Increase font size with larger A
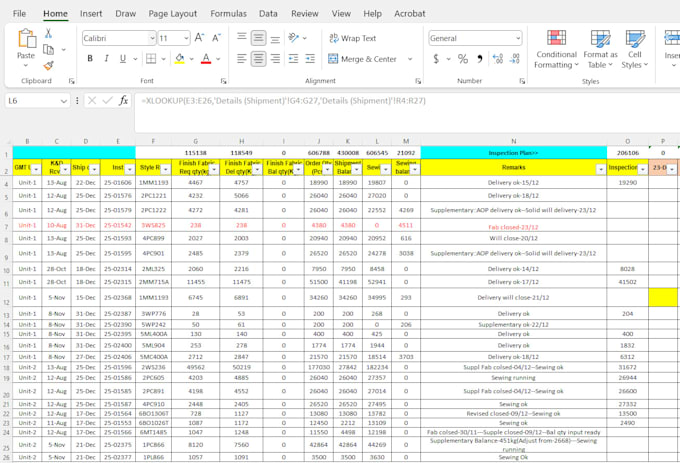Viewport: 680px width, 463px height. [199, 38]
